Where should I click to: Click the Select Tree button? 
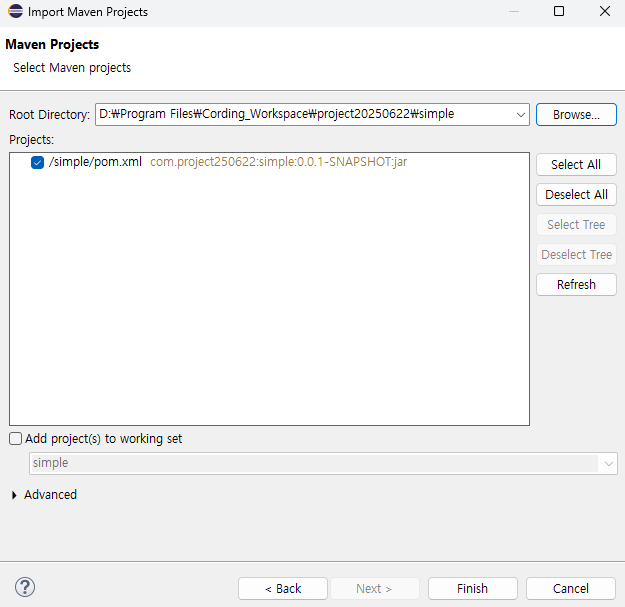pos(576,224)
